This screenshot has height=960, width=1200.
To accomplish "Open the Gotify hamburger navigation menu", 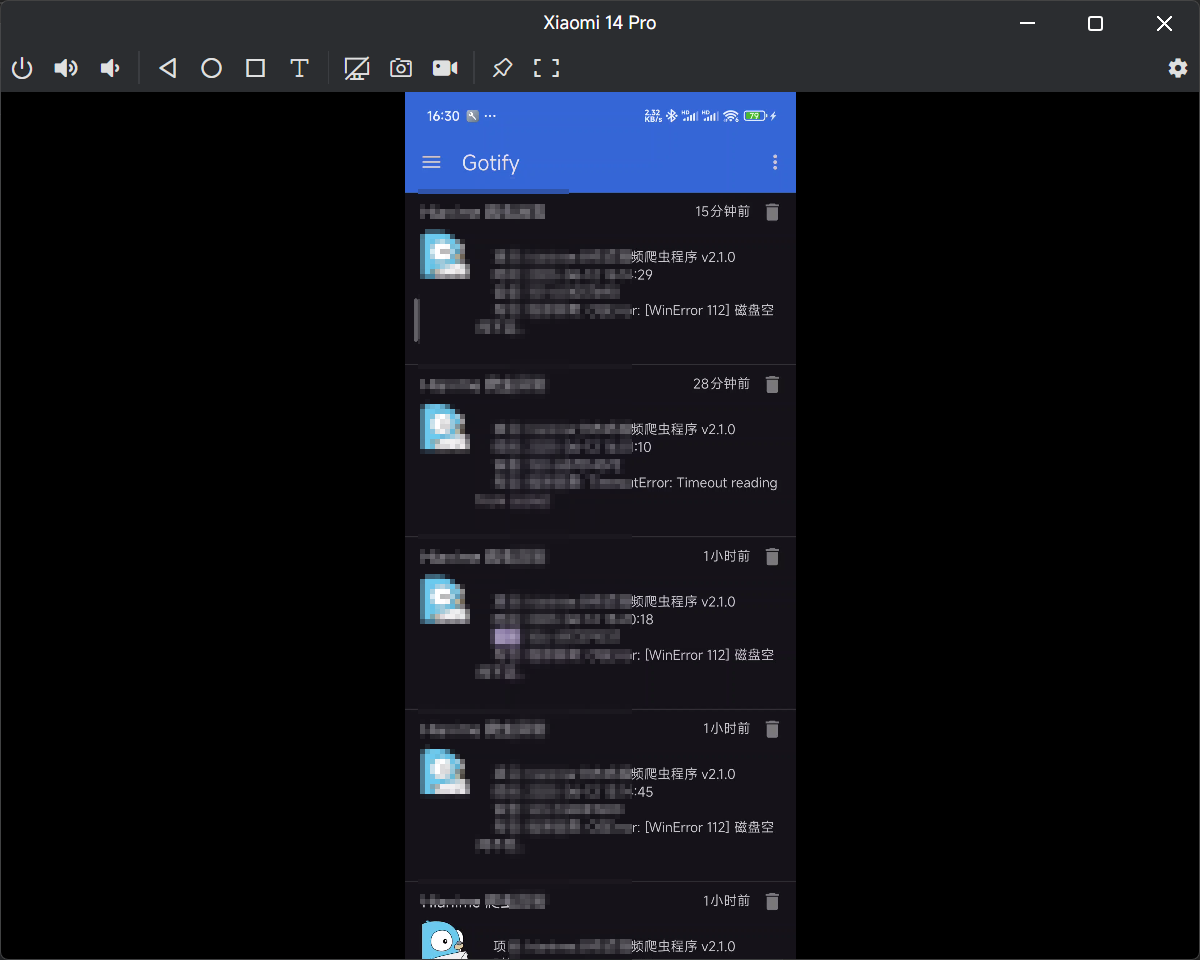I will 431,162.
